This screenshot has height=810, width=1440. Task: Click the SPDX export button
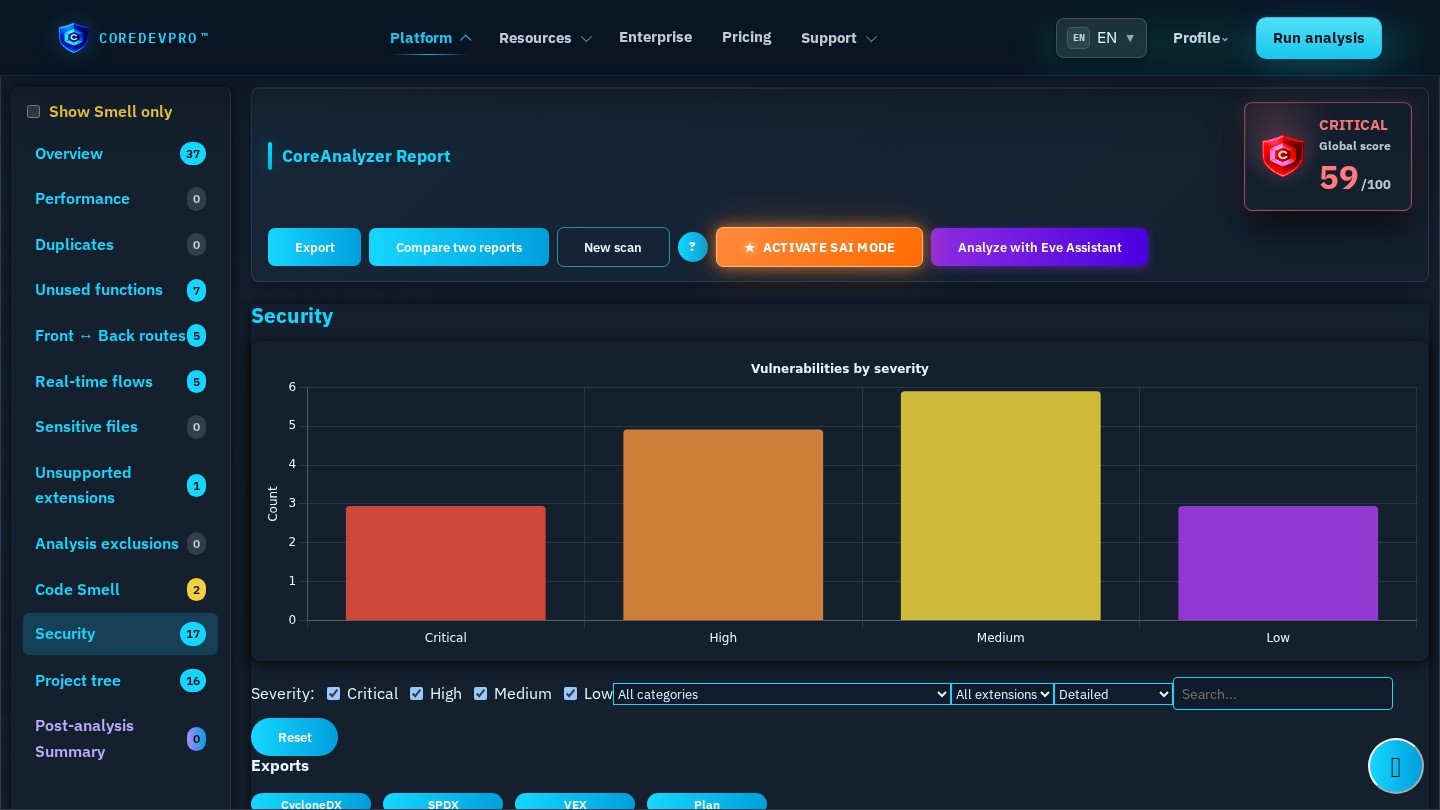[x=443, y=802]
